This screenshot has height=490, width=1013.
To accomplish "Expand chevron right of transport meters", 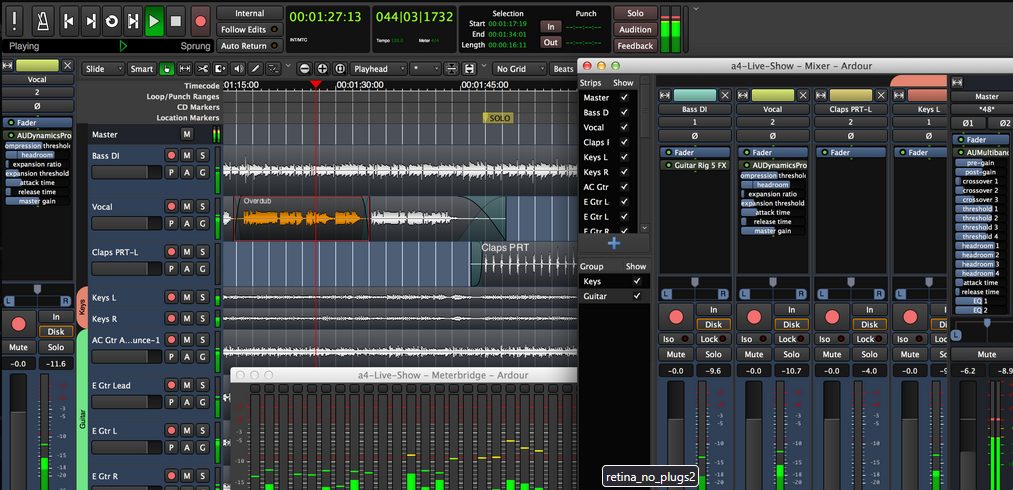I will (x=695, y=9).
